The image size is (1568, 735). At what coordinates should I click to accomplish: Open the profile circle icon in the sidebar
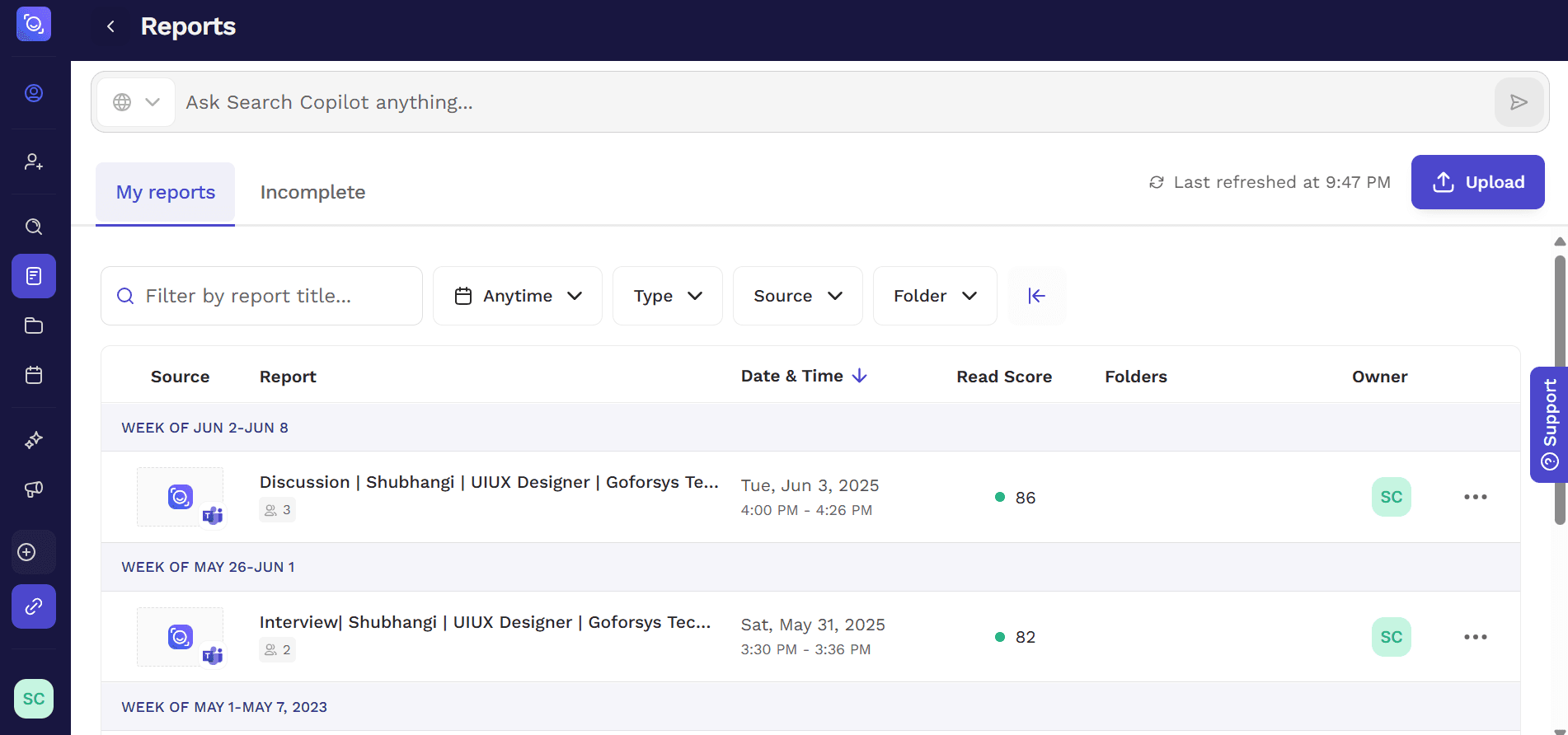(x=34, y=93)
